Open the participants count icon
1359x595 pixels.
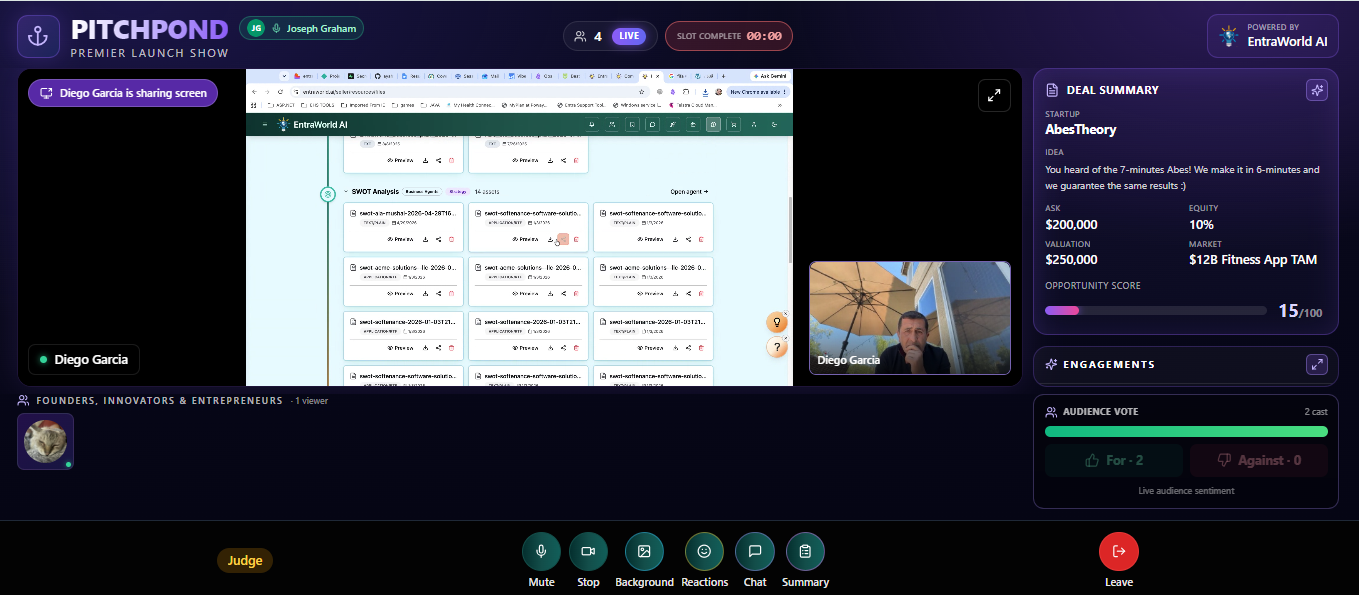click(580, 36)
